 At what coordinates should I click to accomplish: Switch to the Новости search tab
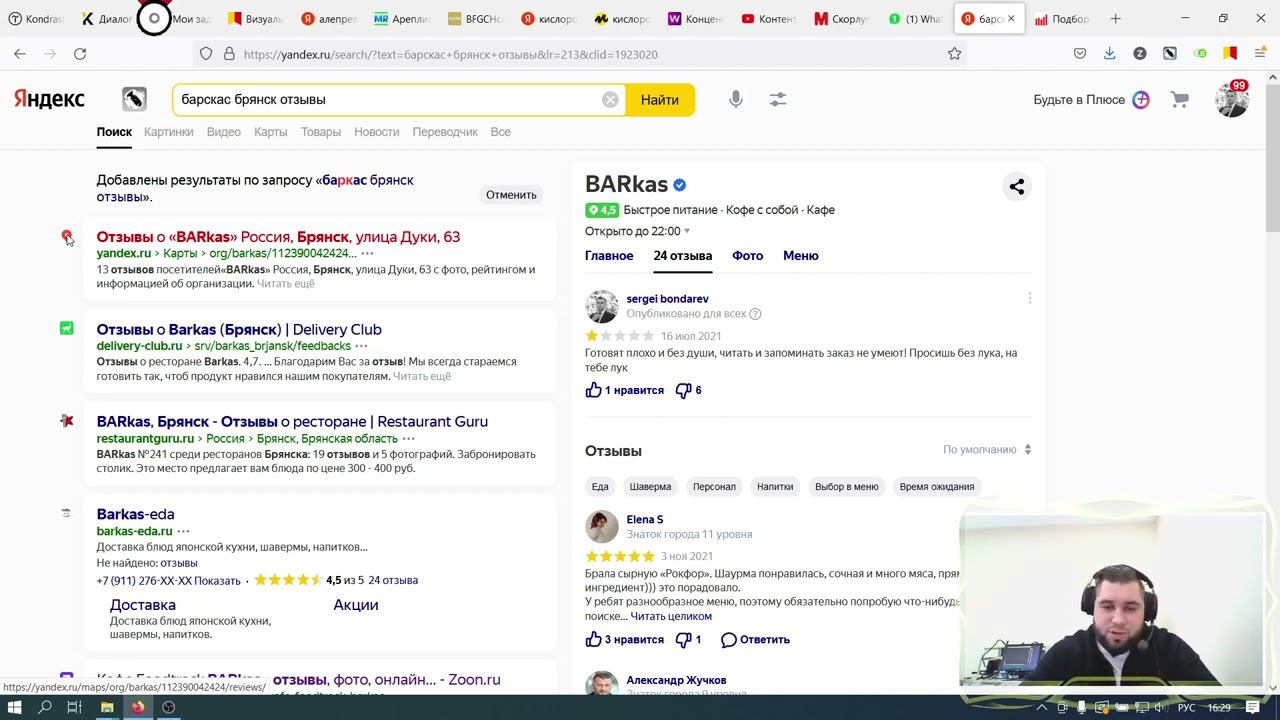pos(376,132)
